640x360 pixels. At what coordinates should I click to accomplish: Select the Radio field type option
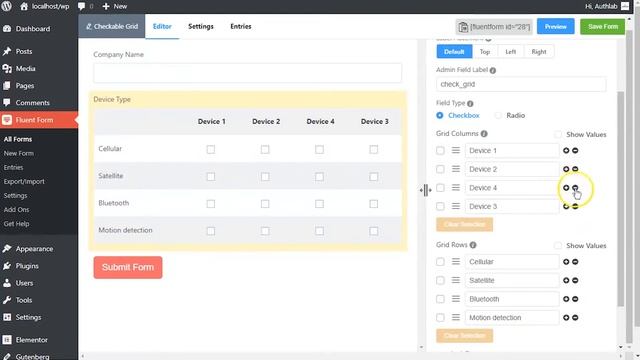498,116
